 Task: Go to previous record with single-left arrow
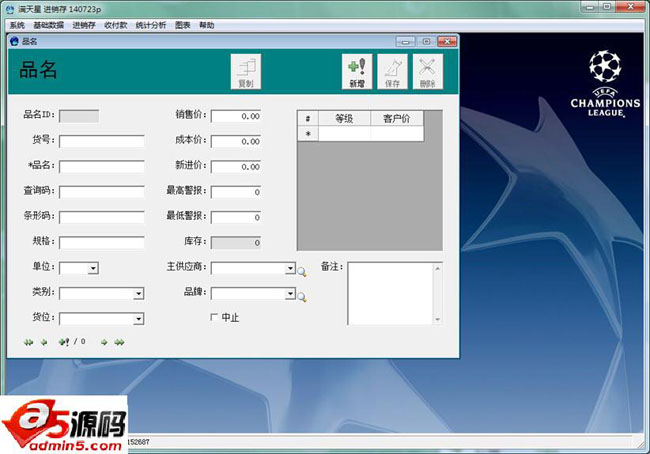point(44,342)
